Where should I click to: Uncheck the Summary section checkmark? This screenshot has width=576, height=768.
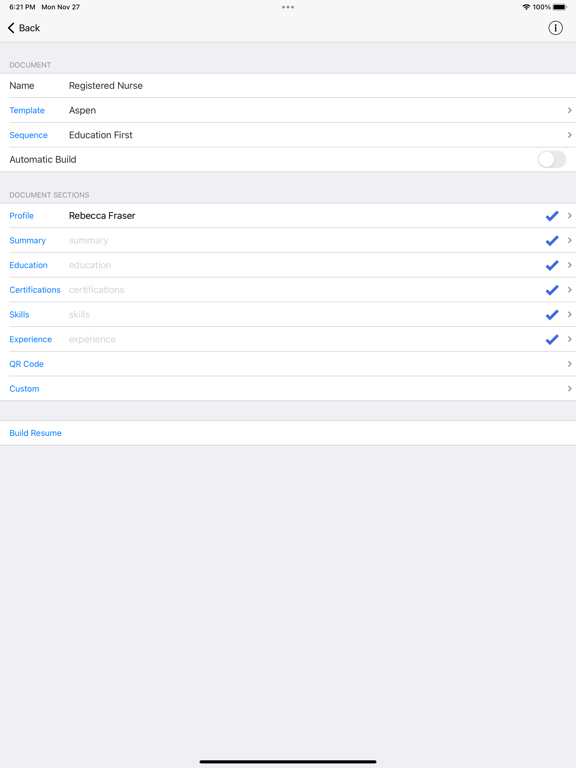552,240
